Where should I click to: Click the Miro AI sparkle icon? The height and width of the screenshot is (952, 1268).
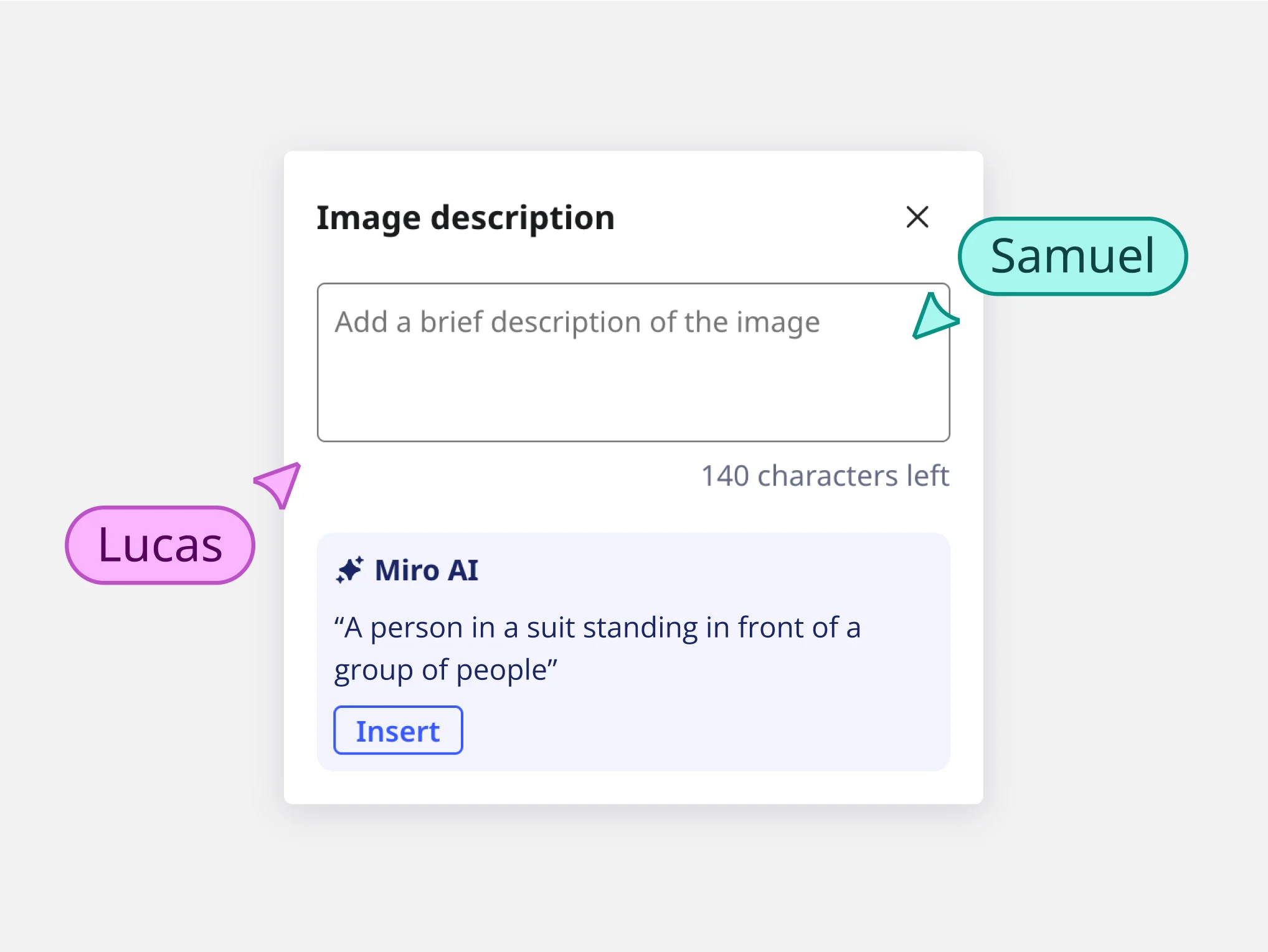pos(349,570)
